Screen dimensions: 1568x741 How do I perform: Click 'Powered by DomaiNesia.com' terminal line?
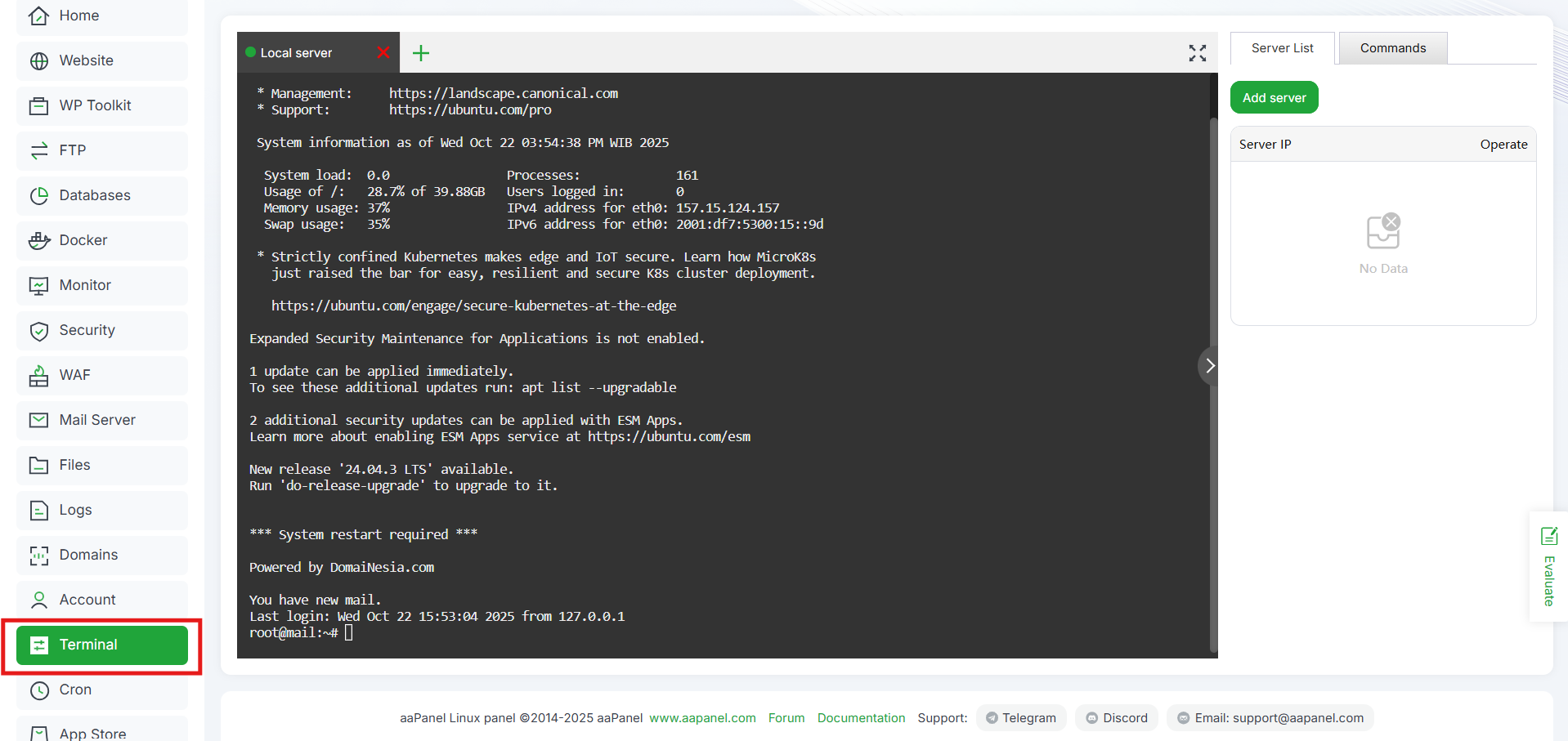coord(342,567)
